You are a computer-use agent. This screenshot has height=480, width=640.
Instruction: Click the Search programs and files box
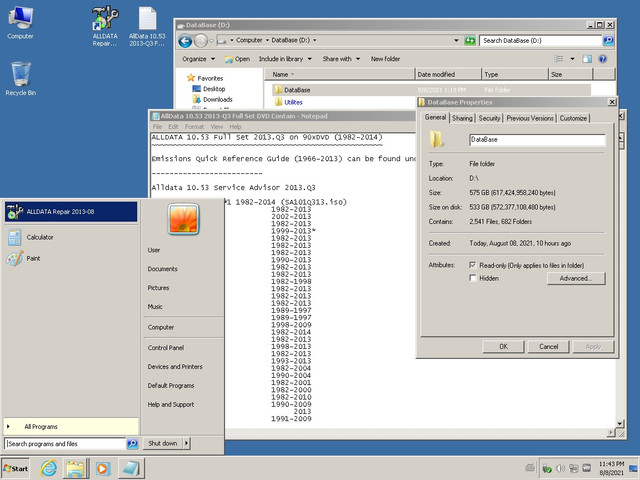coord(65,444)
